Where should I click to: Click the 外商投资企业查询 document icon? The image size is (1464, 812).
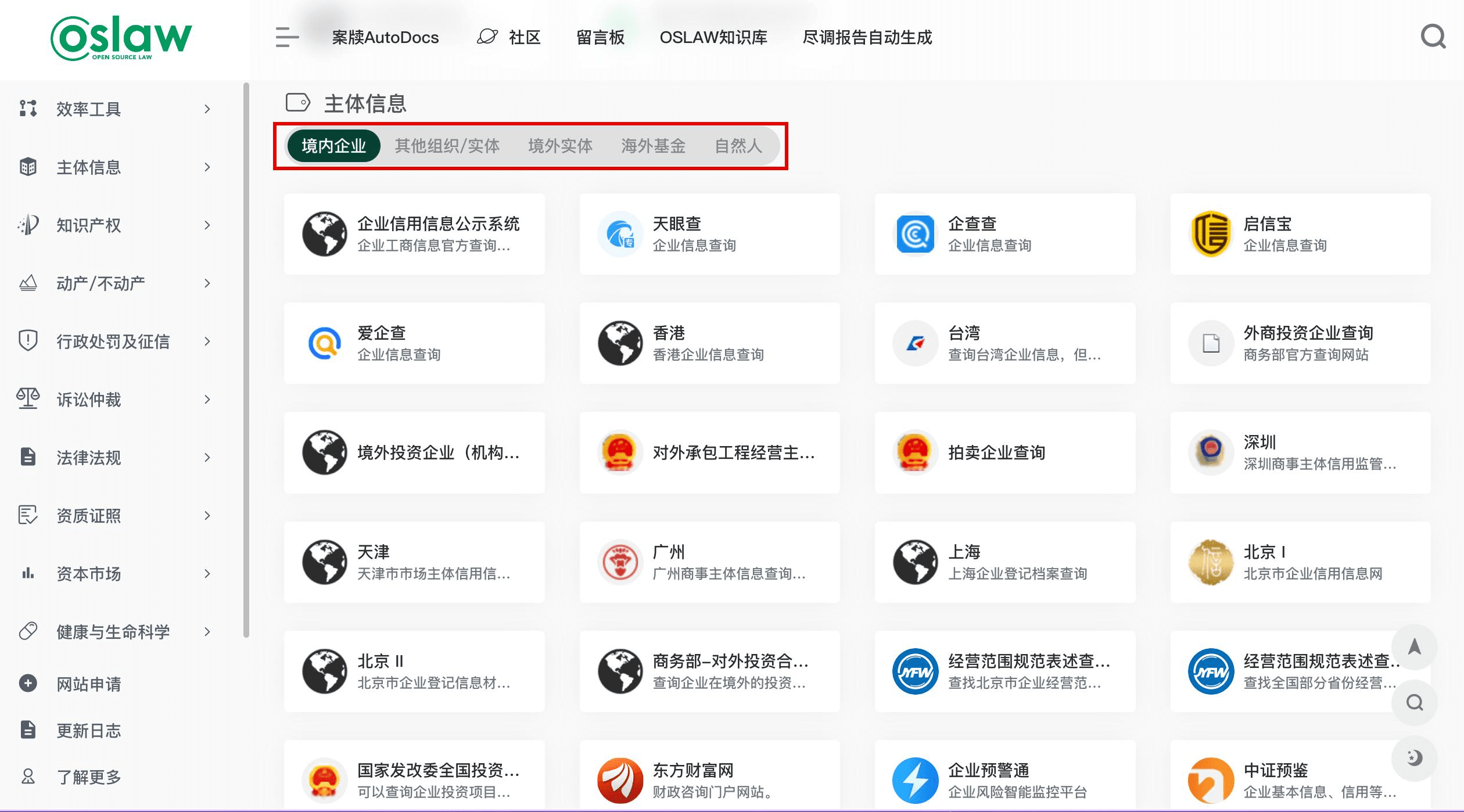click(x=1211, y=343)
